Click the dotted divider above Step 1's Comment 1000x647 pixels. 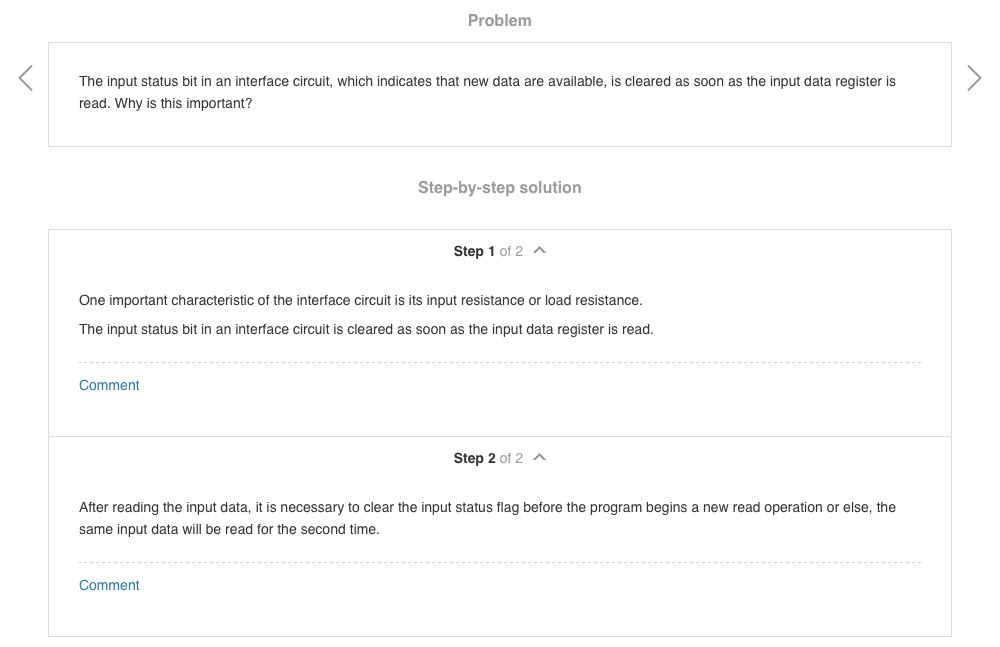pyautogui.click(x=499, y=362)
